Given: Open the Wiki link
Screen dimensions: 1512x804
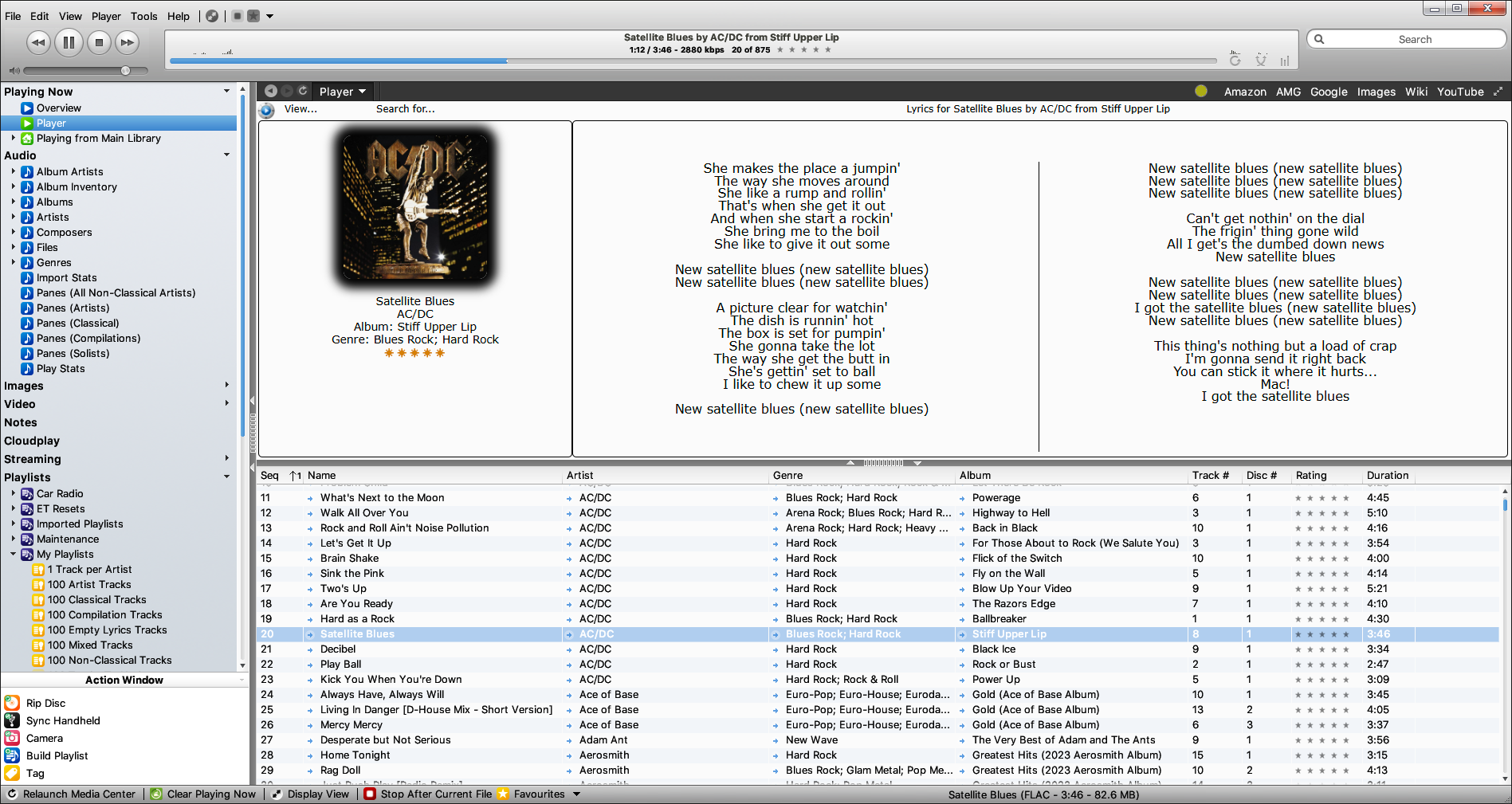Looking at the screenshot, I should click(x=1416, y=92).
